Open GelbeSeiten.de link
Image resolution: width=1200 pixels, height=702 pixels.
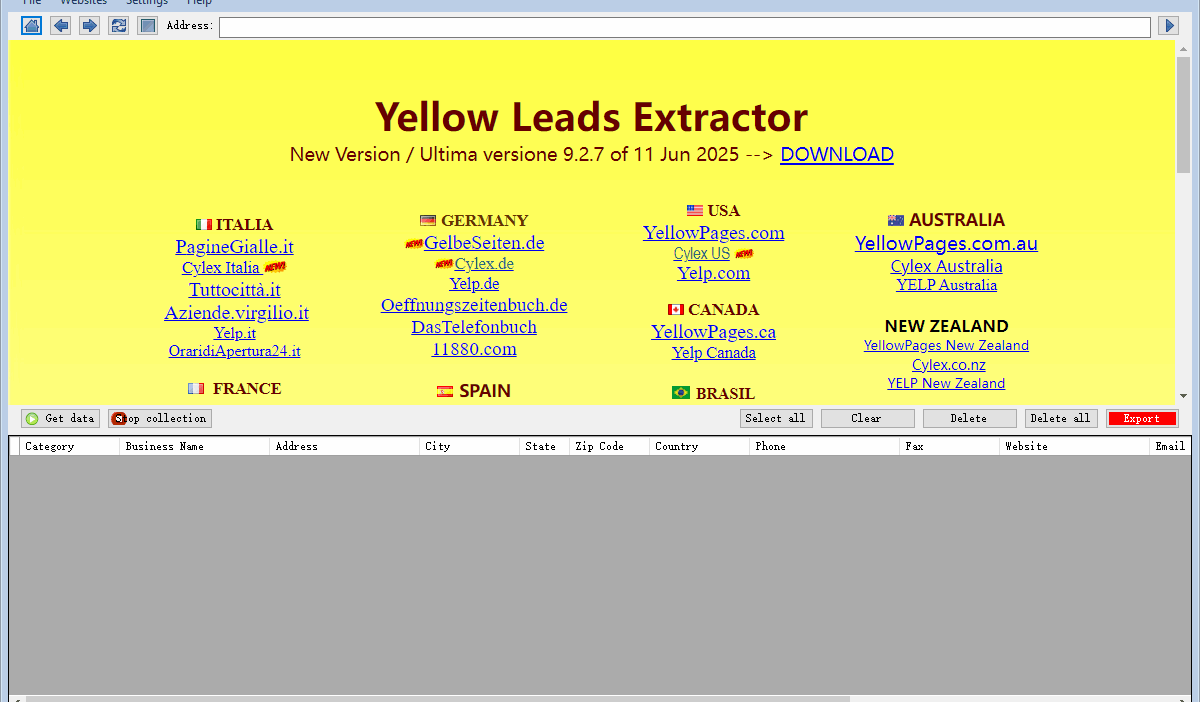click(x=484, y=242)
